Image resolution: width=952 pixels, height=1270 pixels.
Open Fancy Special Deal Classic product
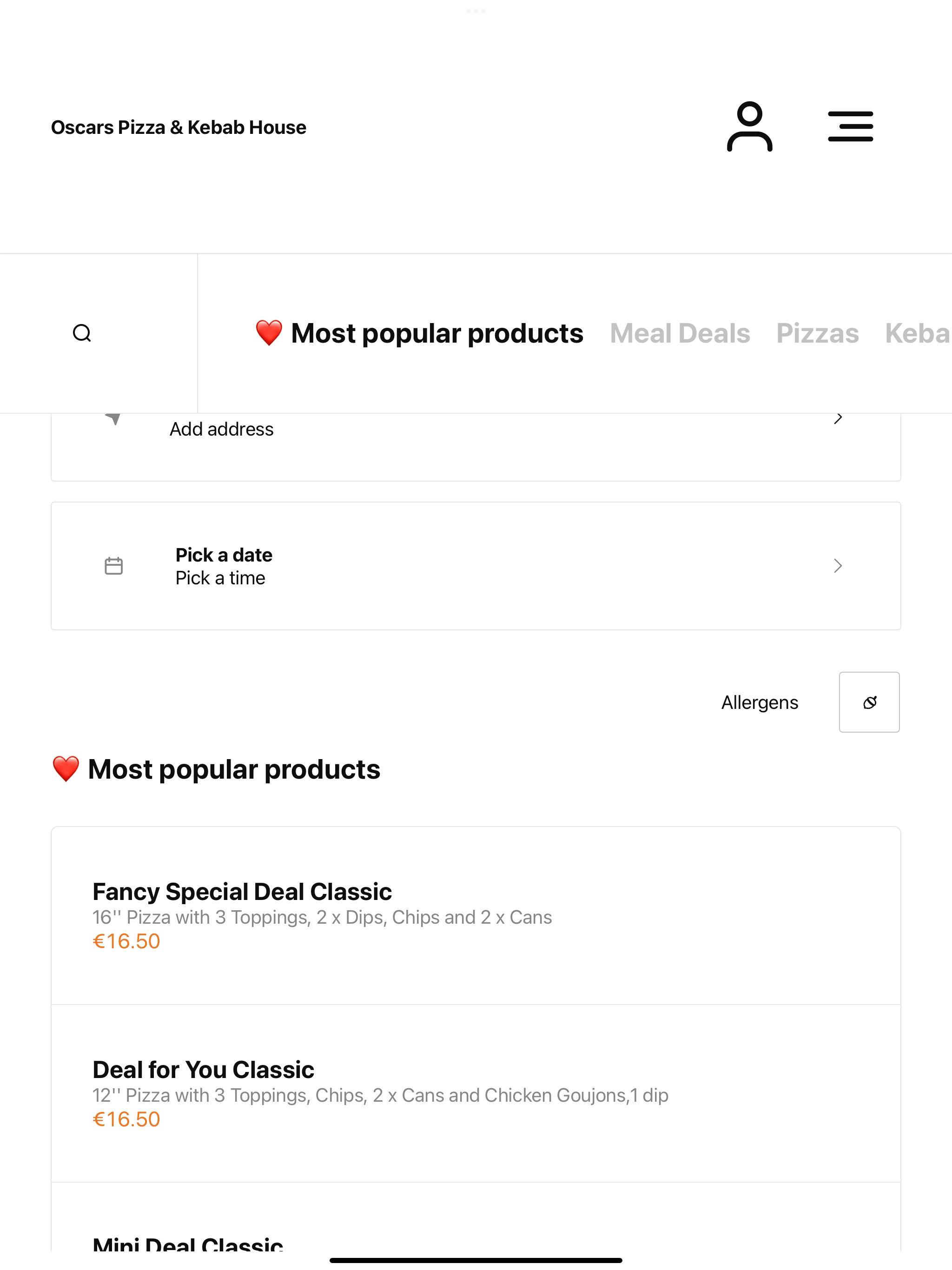(476, 916)
